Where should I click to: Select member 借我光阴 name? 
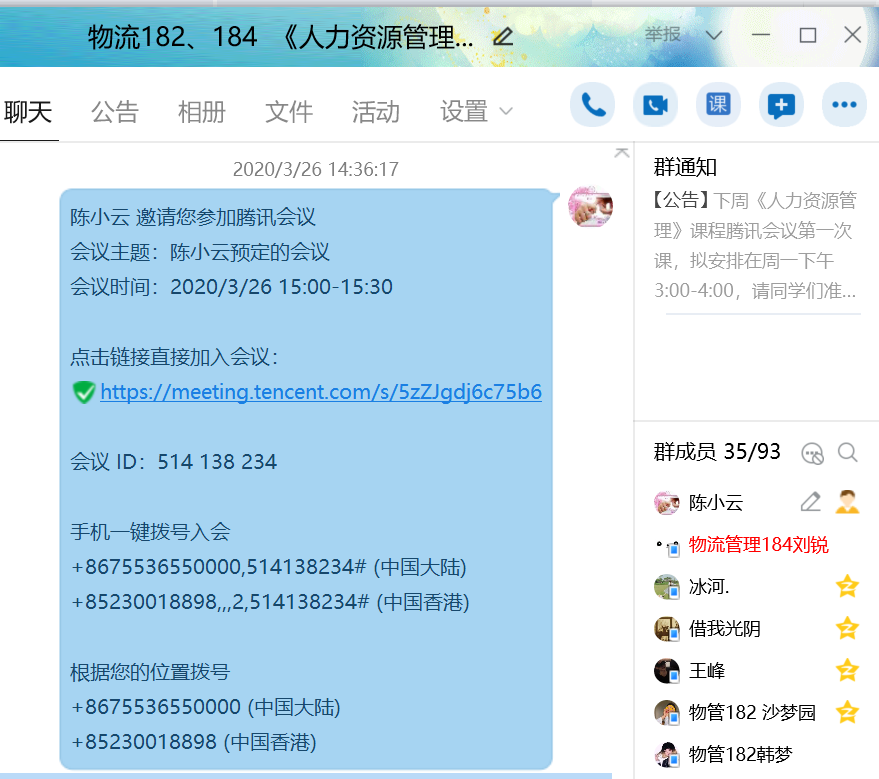[725, 628]
